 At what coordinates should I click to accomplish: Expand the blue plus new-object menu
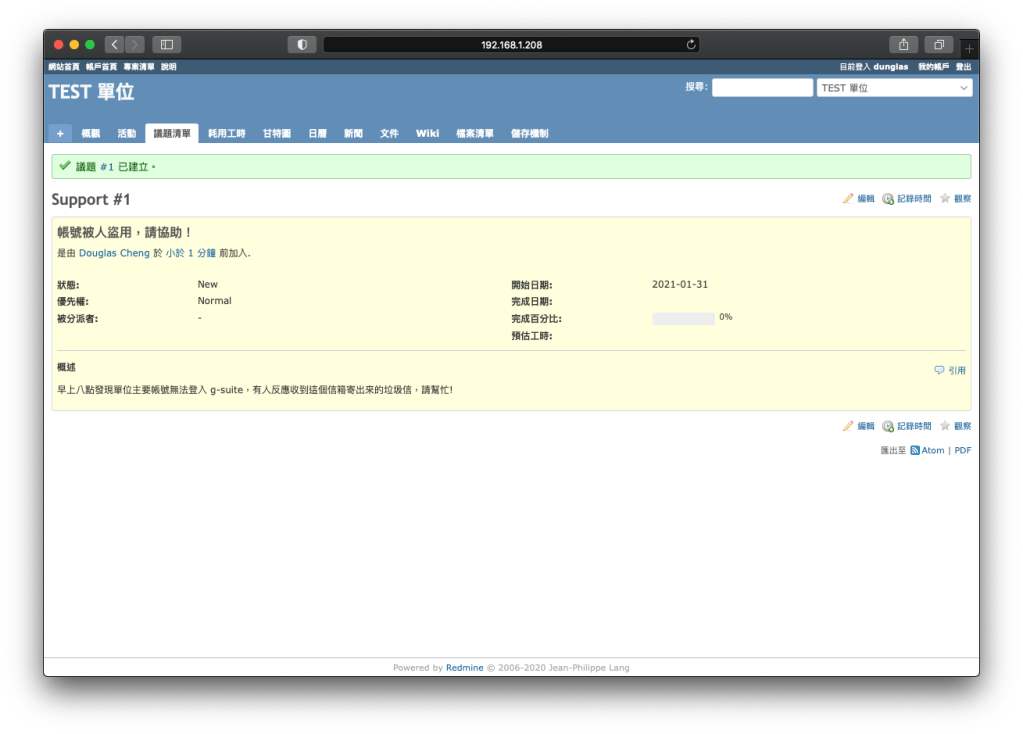[59, 133]
